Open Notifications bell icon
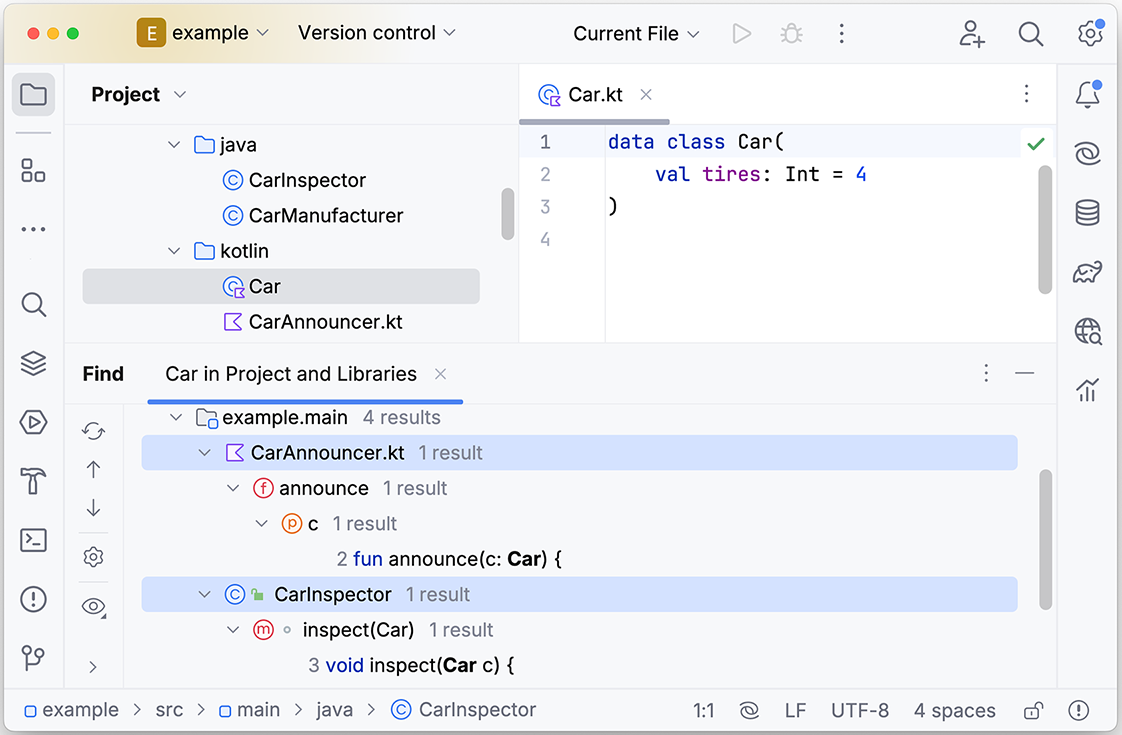This screenshot has height=735, width=1122. (x=1087, y=94)
